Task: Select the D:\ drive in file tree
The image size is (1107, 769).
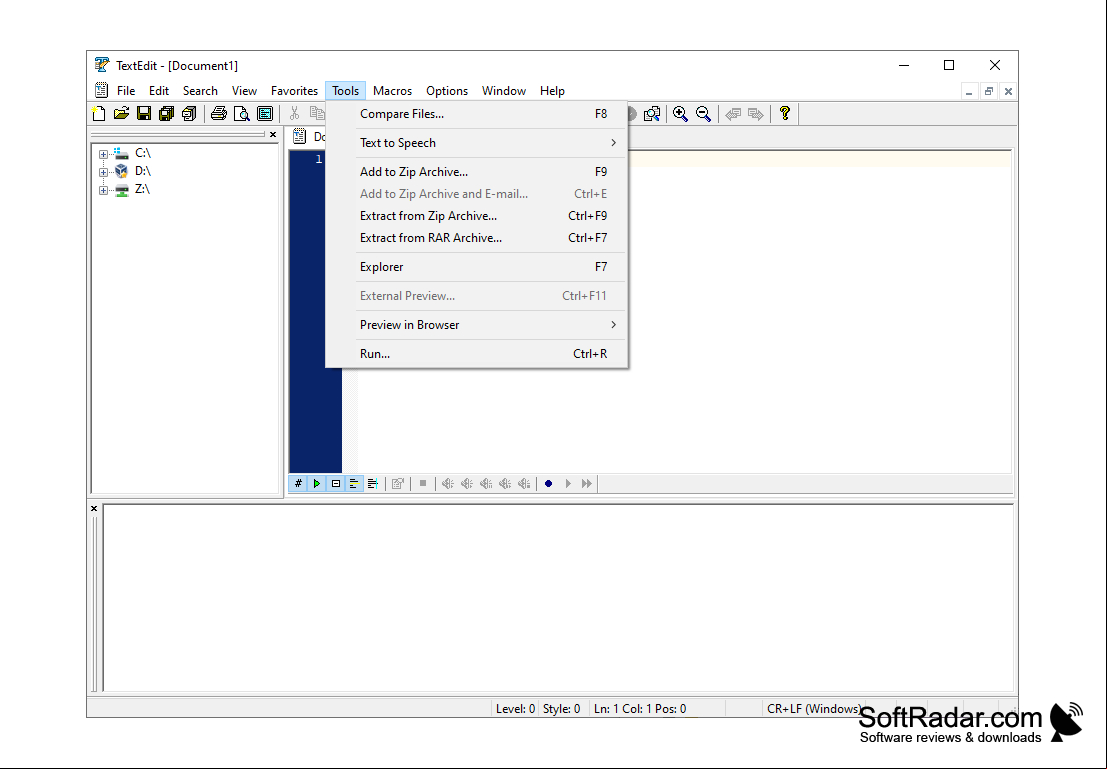Action: pyautogui.click(x=143, y=171)
